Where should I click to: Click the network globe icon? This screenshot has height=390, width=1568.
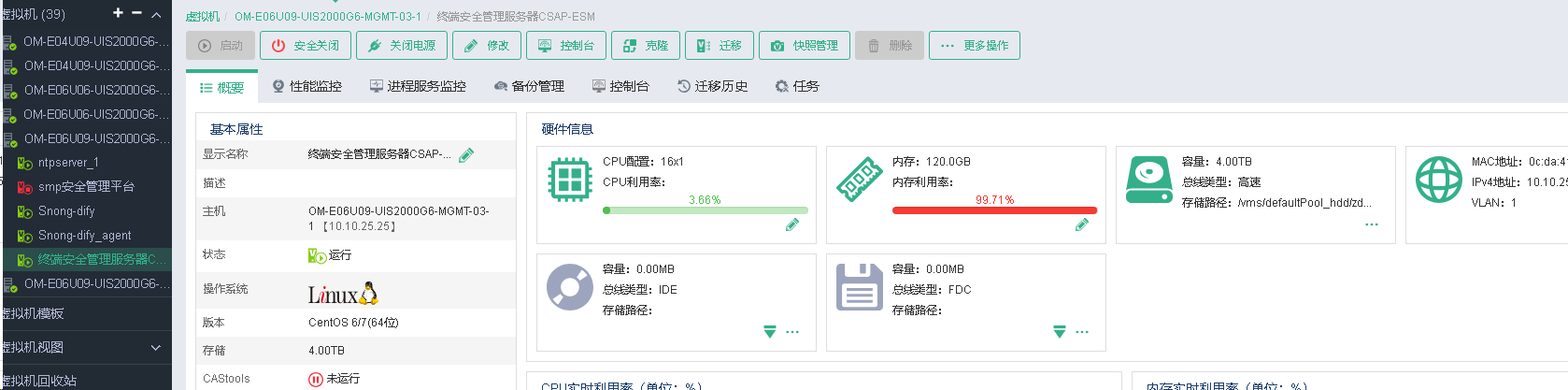(1439, 180)
